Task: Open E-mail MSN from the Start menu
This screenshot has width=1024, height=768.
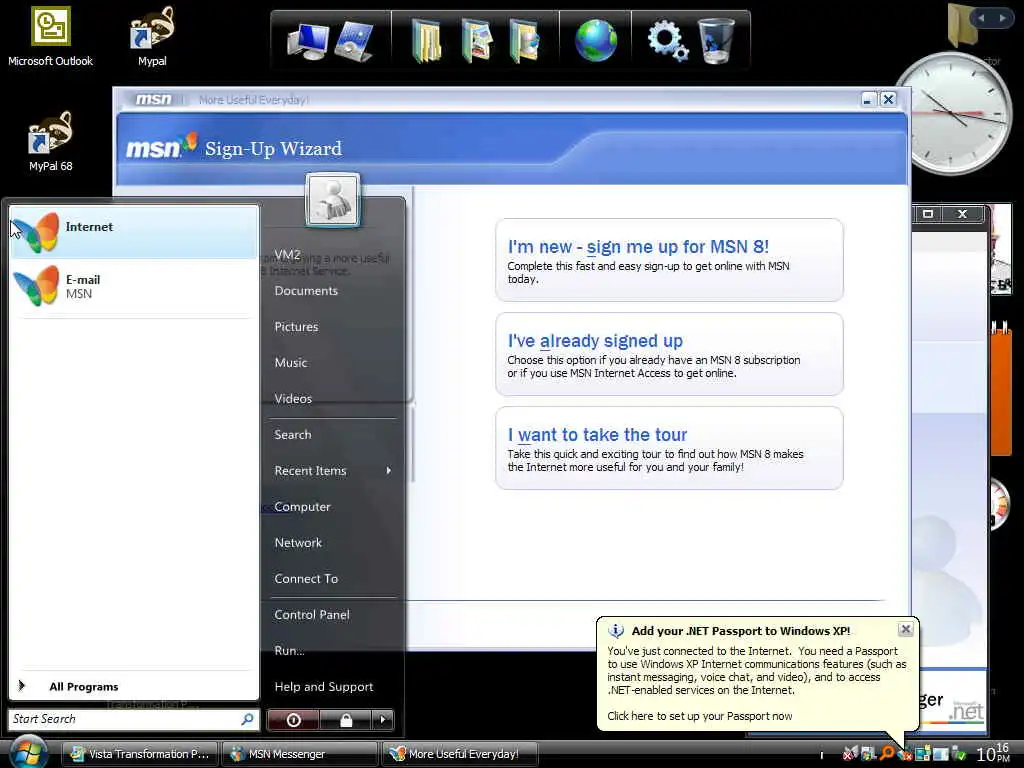Action: point(134,286)
